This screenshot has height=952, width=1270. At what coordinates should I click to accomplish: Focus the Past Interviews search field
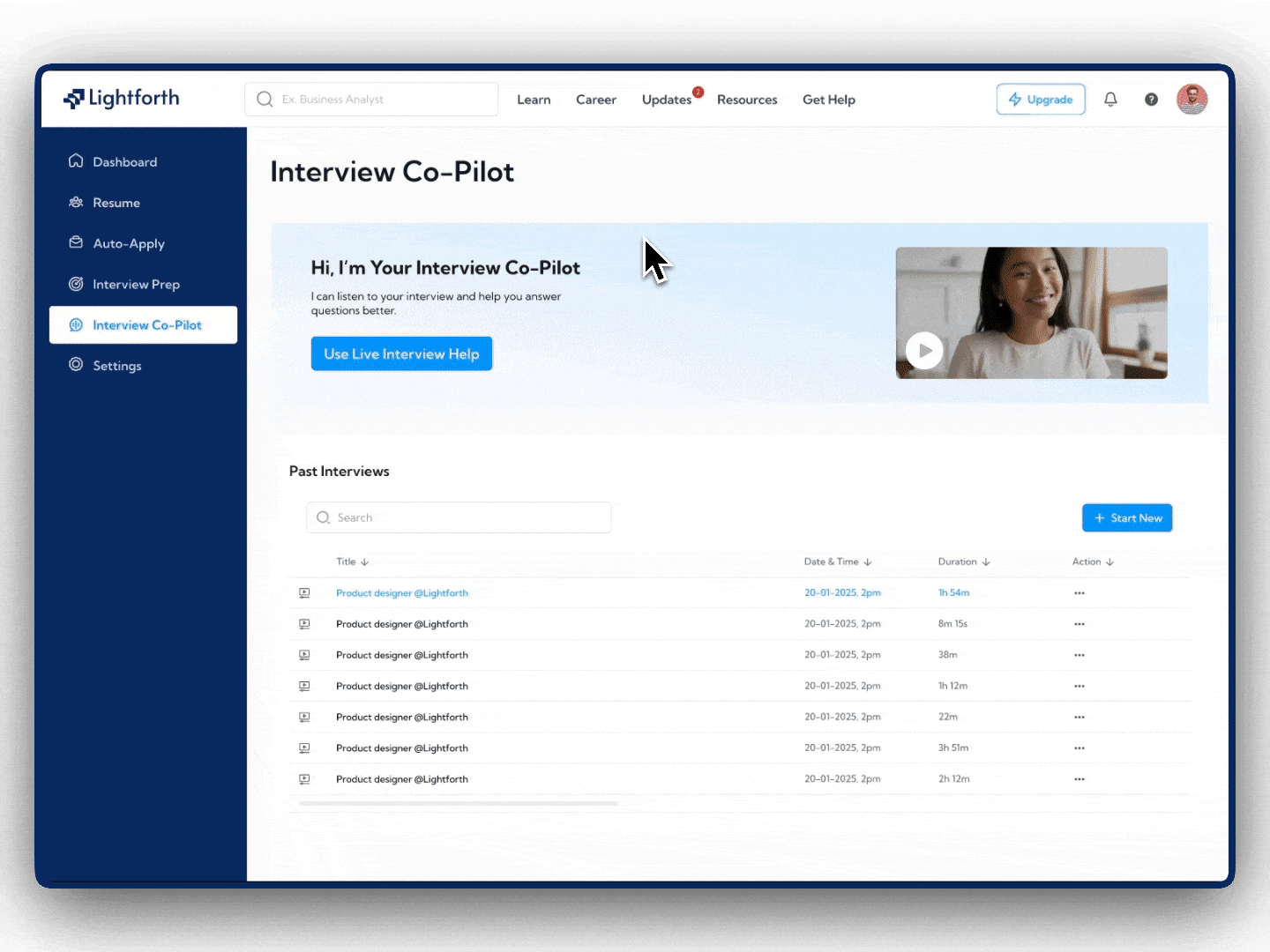[x=459, y=517]
